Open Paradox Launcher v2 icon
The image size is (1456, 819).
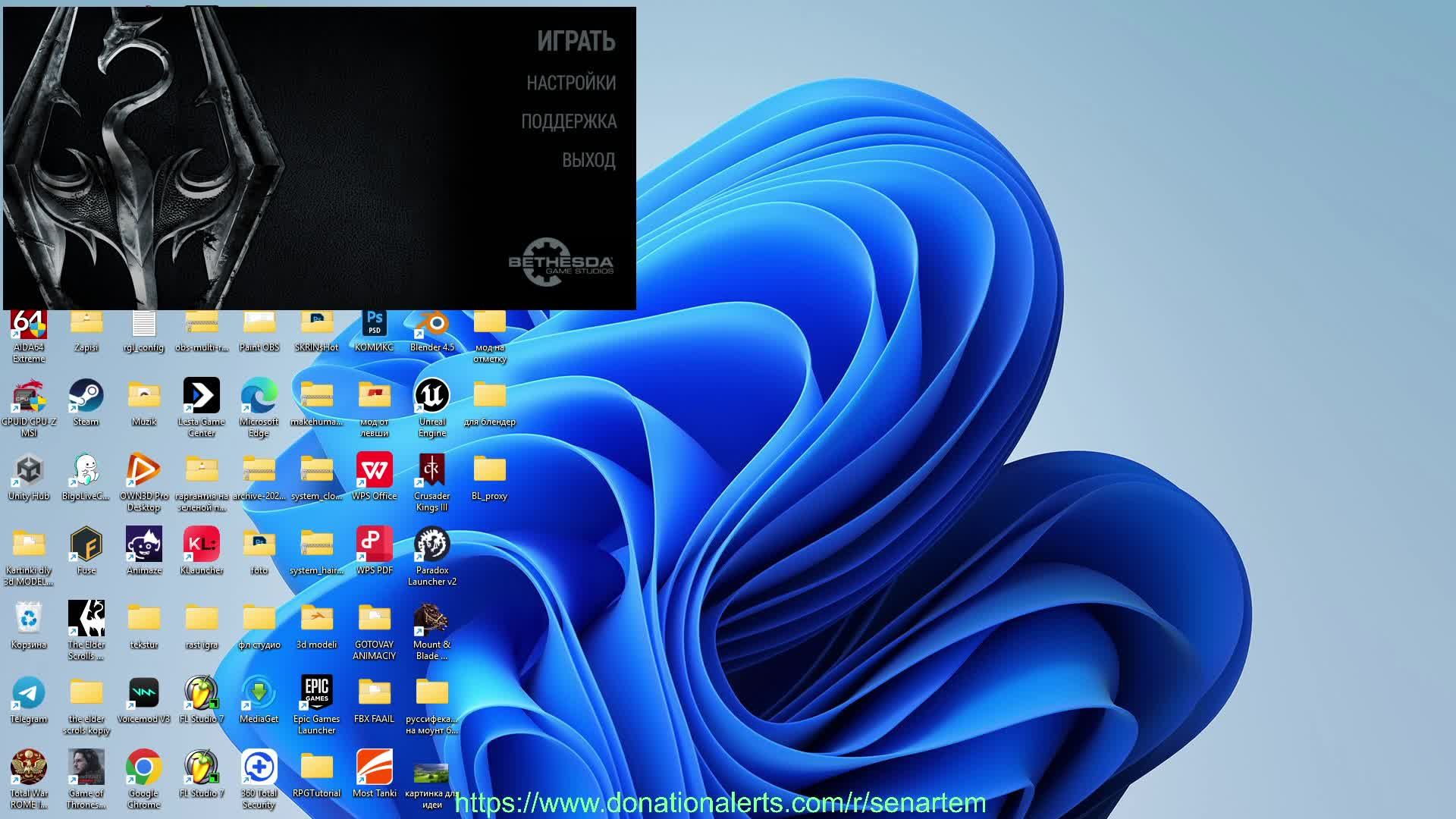[432, 557]
